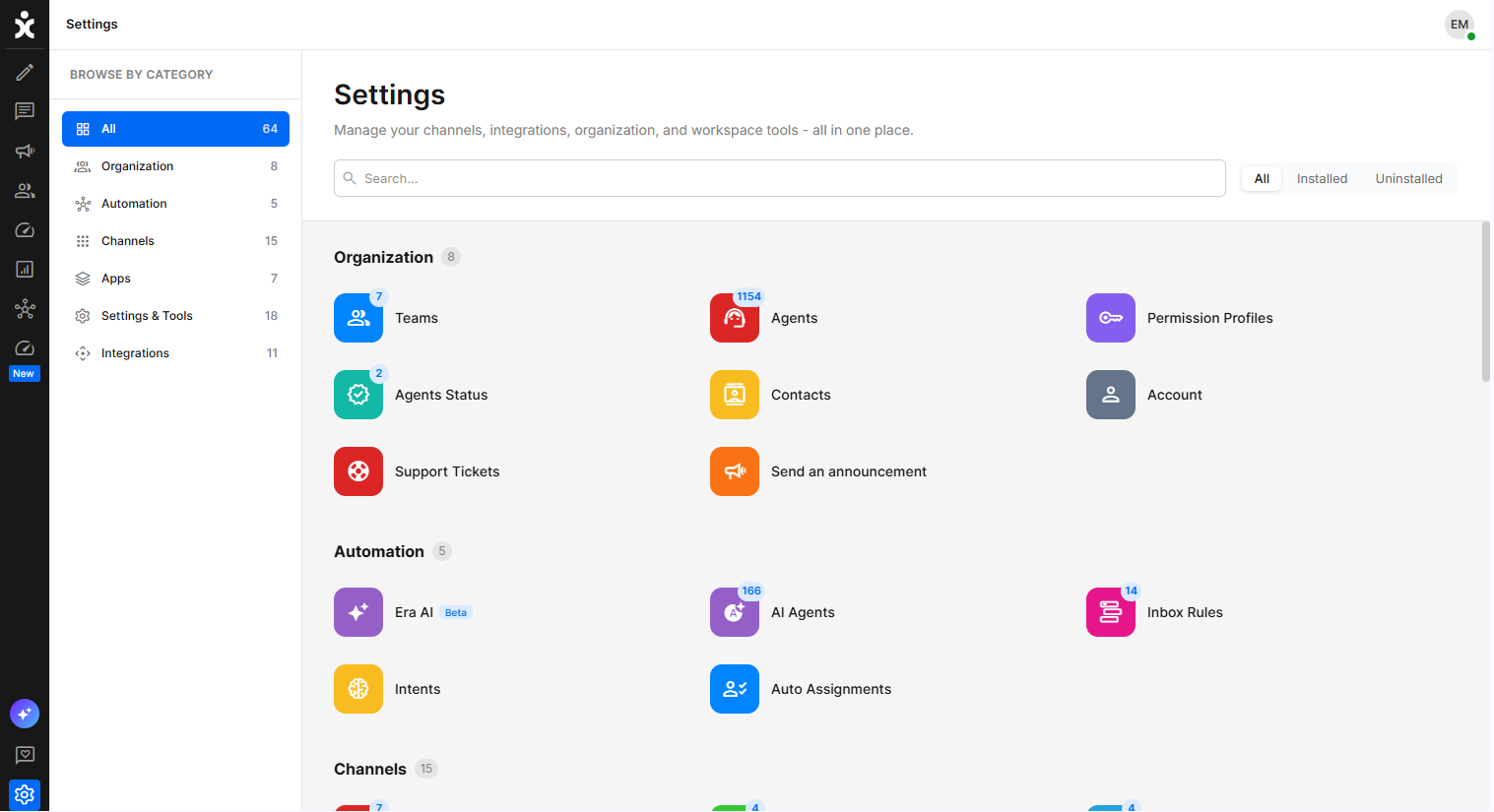Open the contacts people icon in the left rail

25,191
